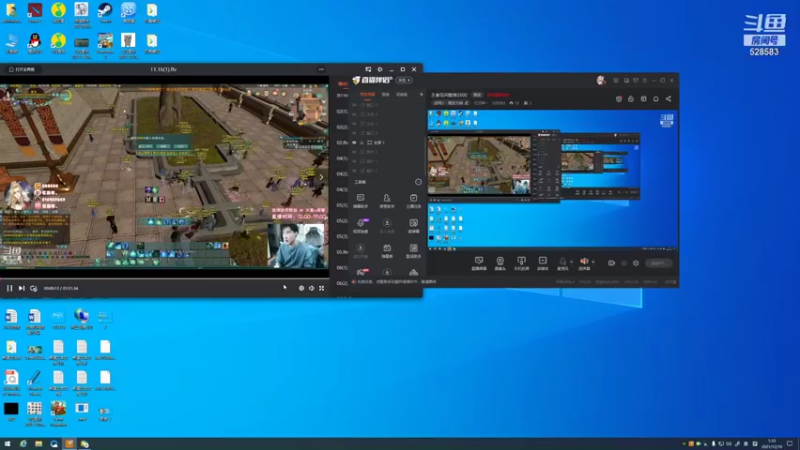Open the quality dropdown next to category
This screenshot has width=800, height=450.
480,103
